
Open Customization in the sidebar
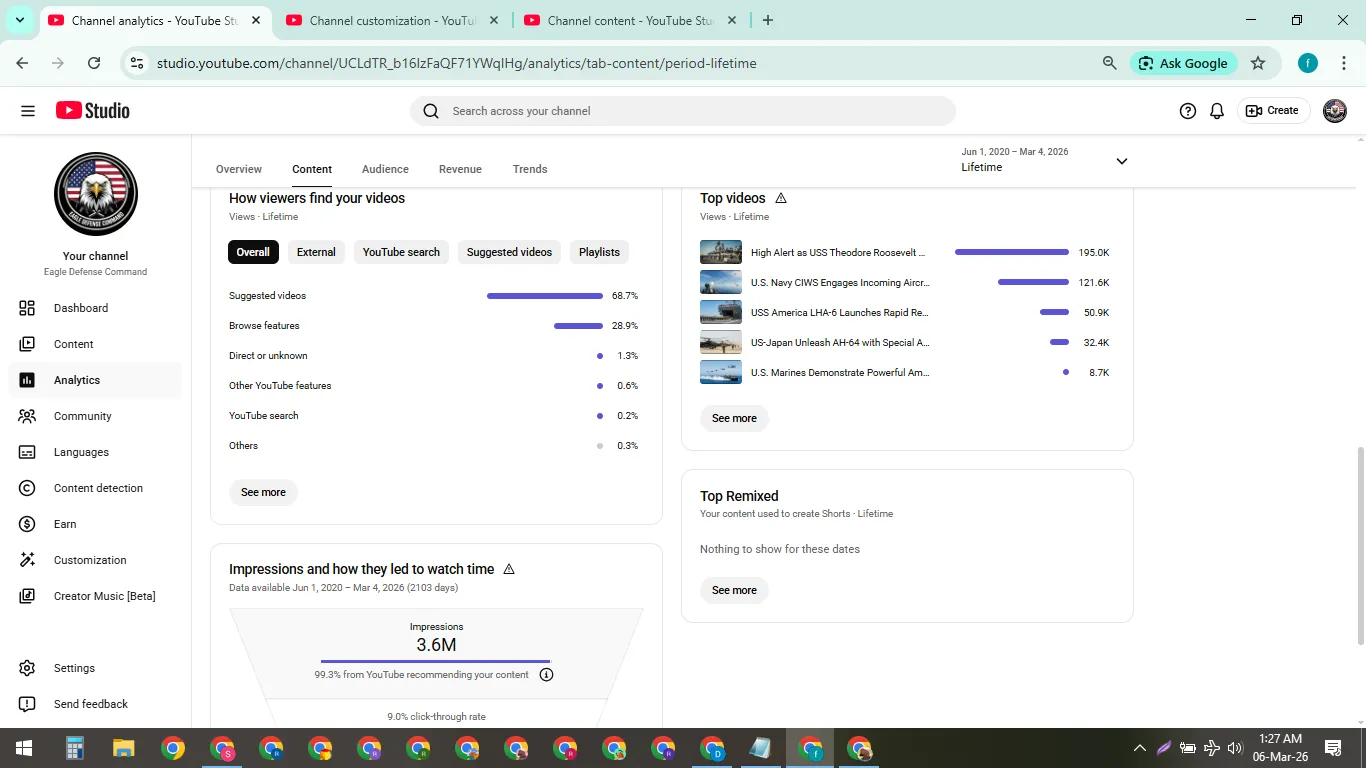point(95,560)
